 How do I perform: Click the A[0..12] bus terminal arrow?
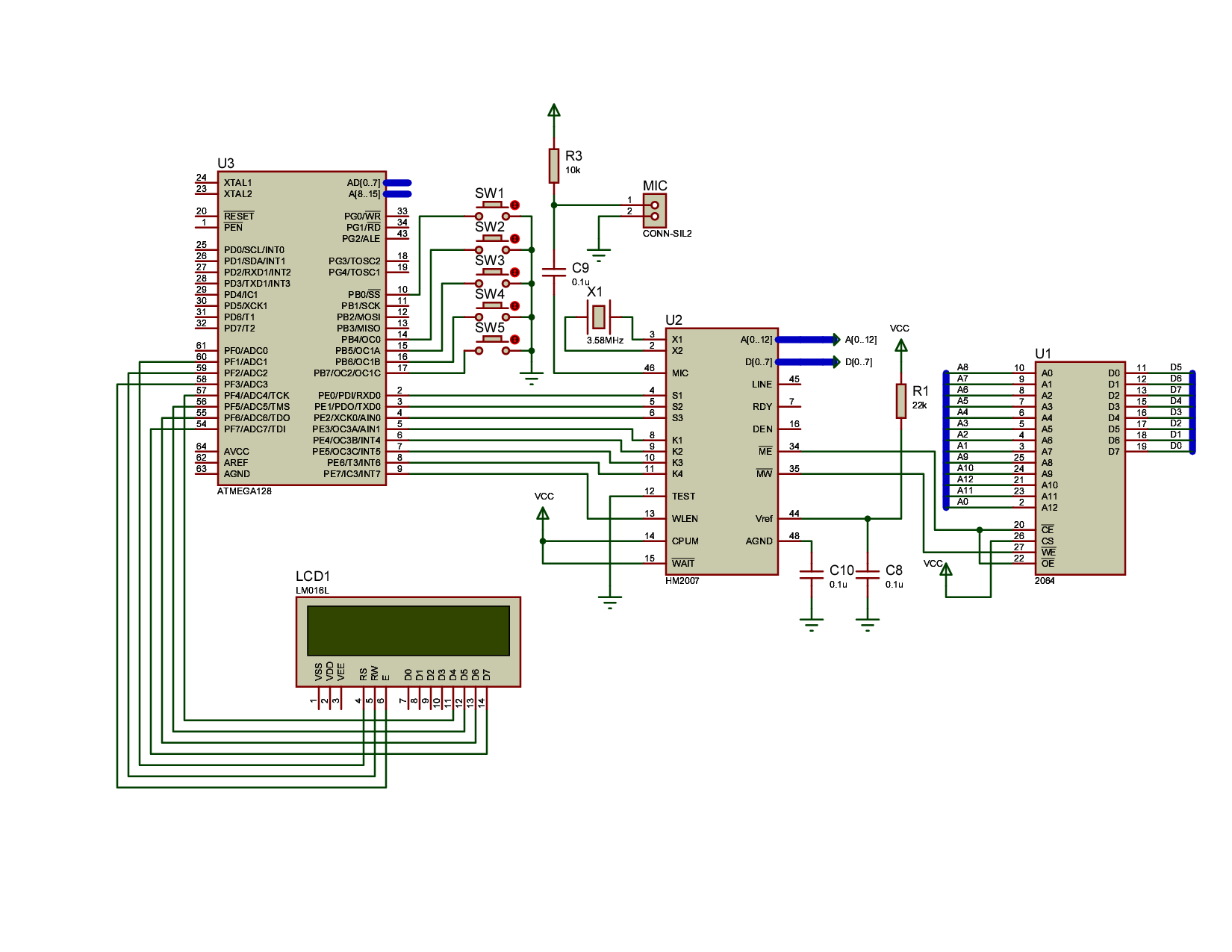pos(836,340)
